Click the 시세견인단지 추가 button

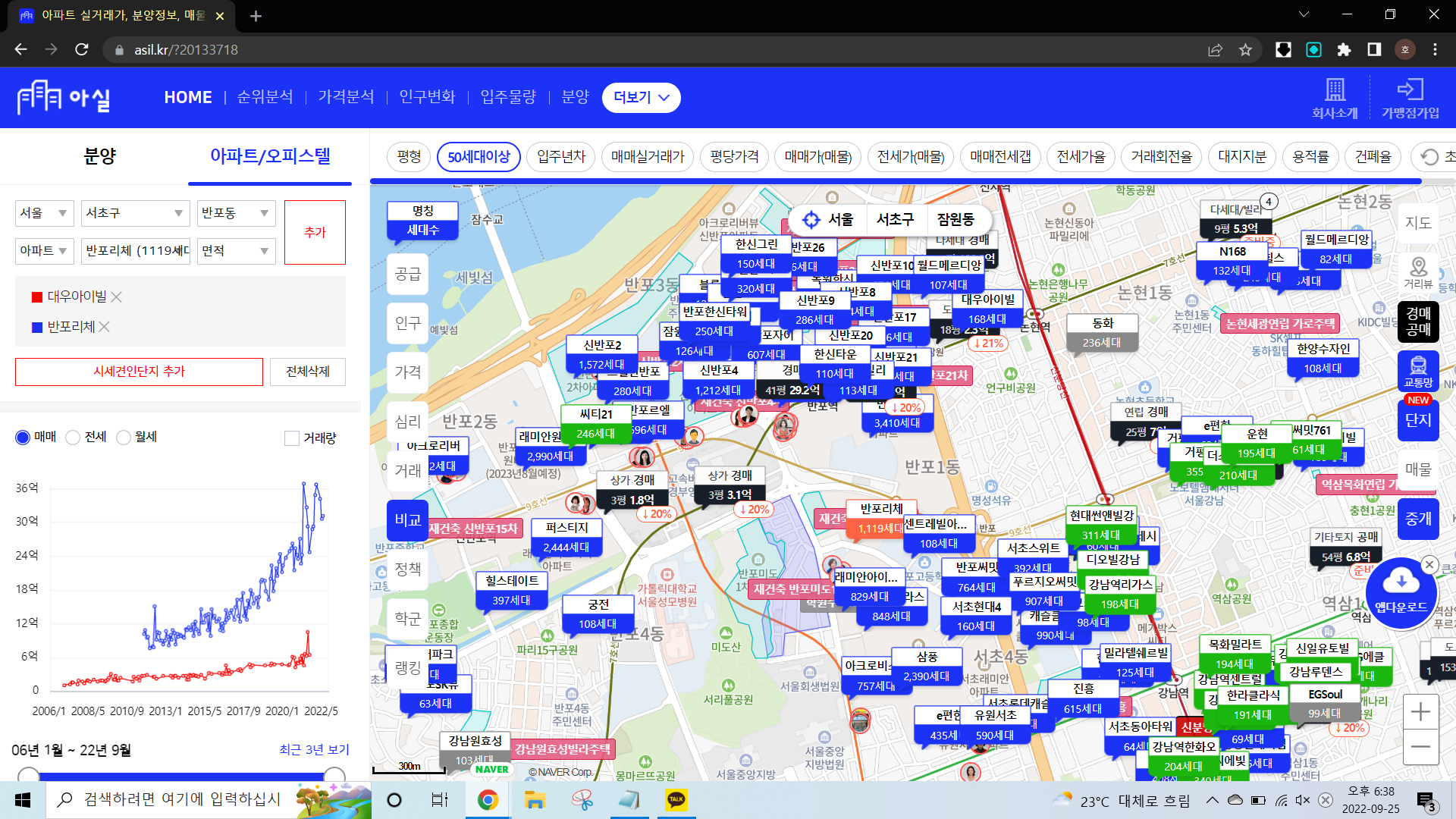coord(139,372)
